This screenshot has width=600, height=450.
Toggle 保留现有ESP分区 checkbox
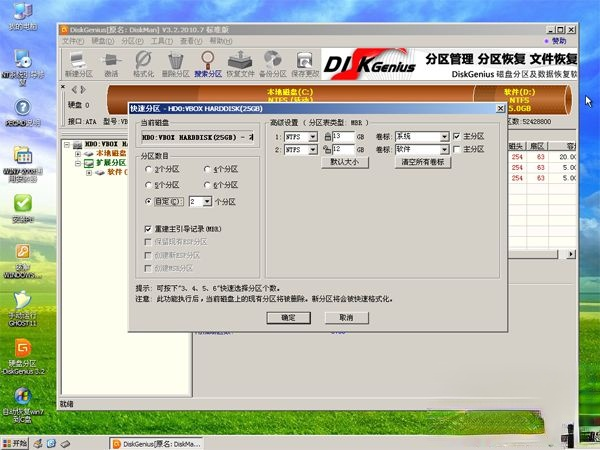[x=148, y=242]
